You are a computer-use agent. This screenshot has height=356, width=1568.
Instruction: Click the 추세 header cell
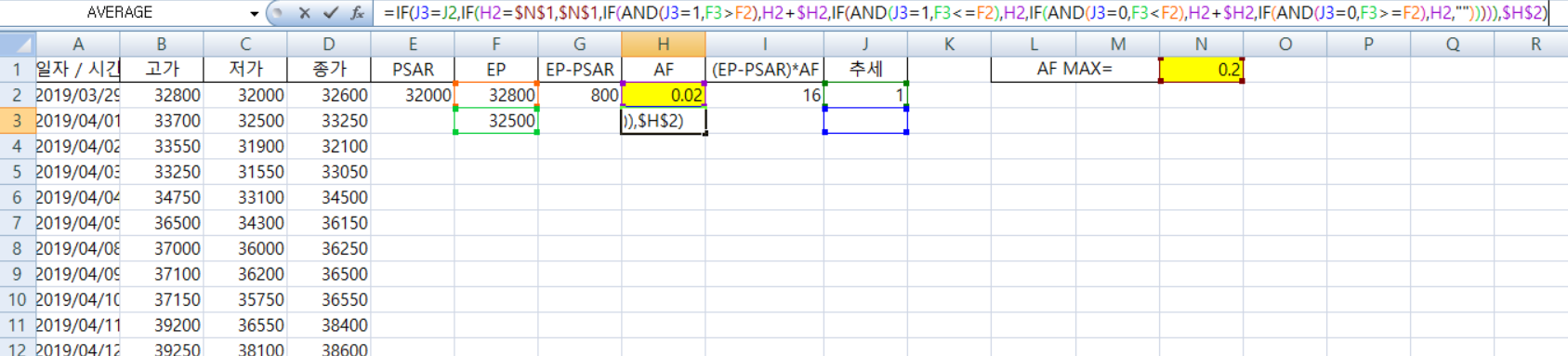point(865,70)
